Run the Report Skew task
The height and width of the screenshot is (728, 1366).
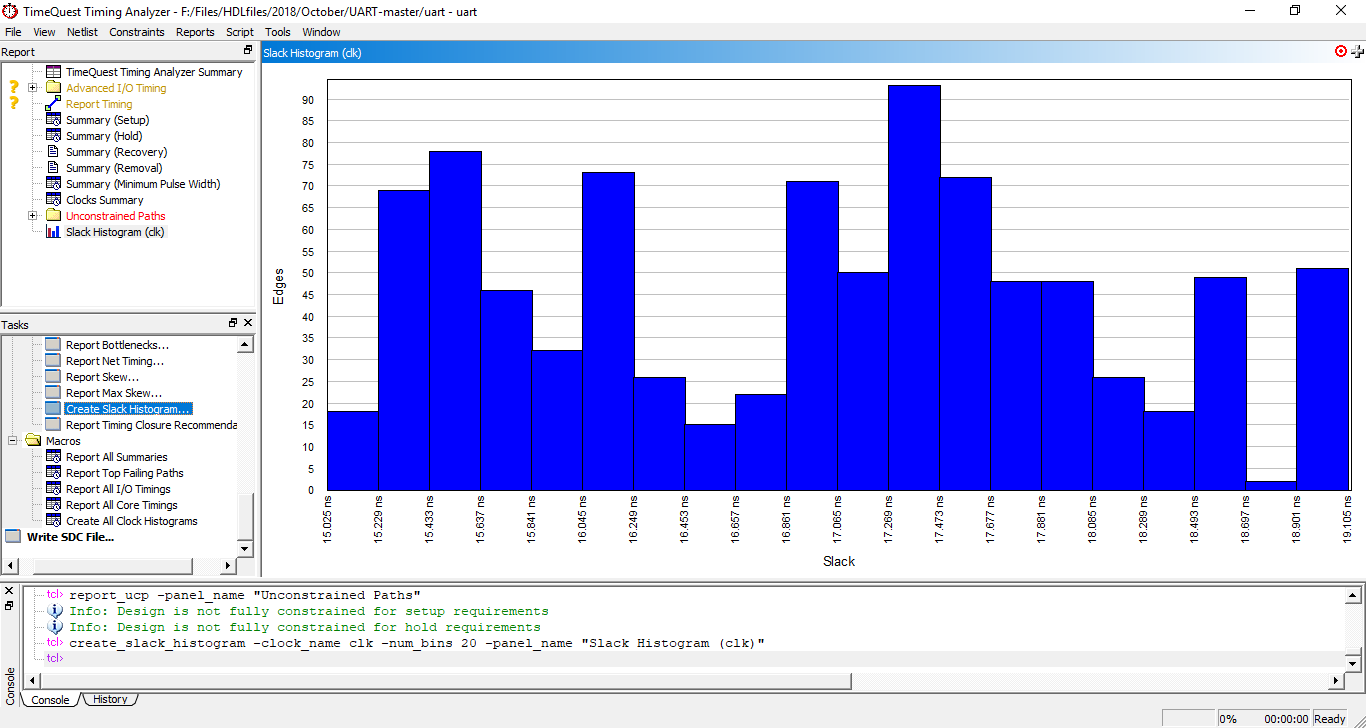click(x=102, y=377)
